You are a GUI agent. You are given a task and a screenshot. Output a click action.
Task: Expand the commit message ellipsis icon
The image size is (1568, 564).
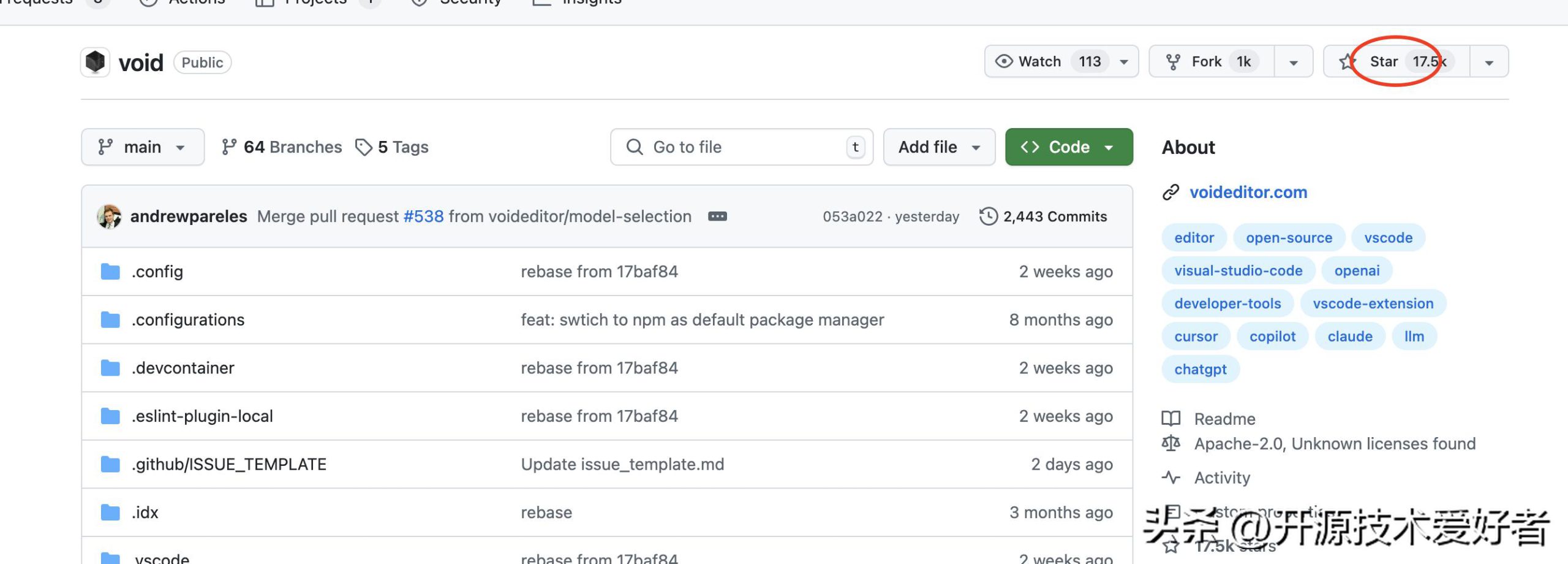[717, 216]
